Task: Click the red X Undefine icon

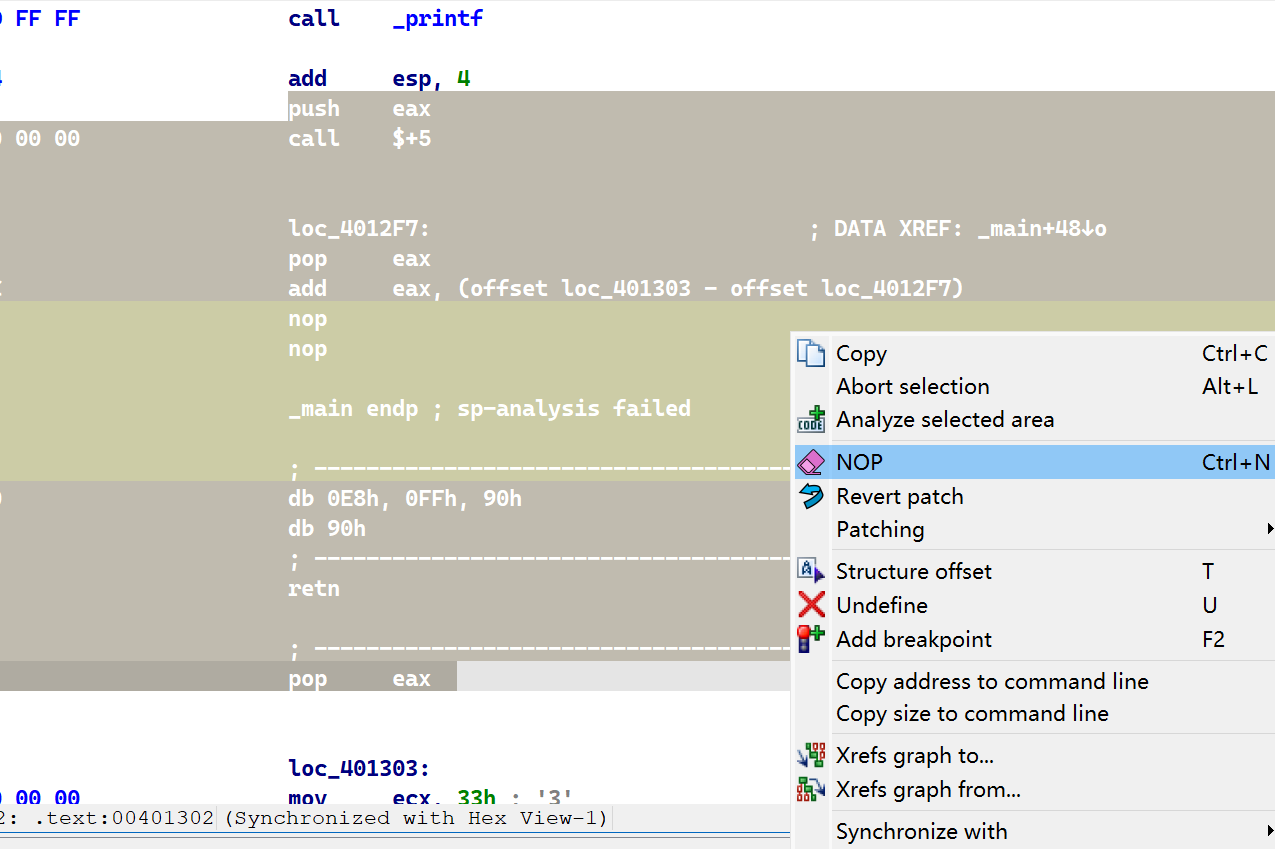Action: point(810,606)
